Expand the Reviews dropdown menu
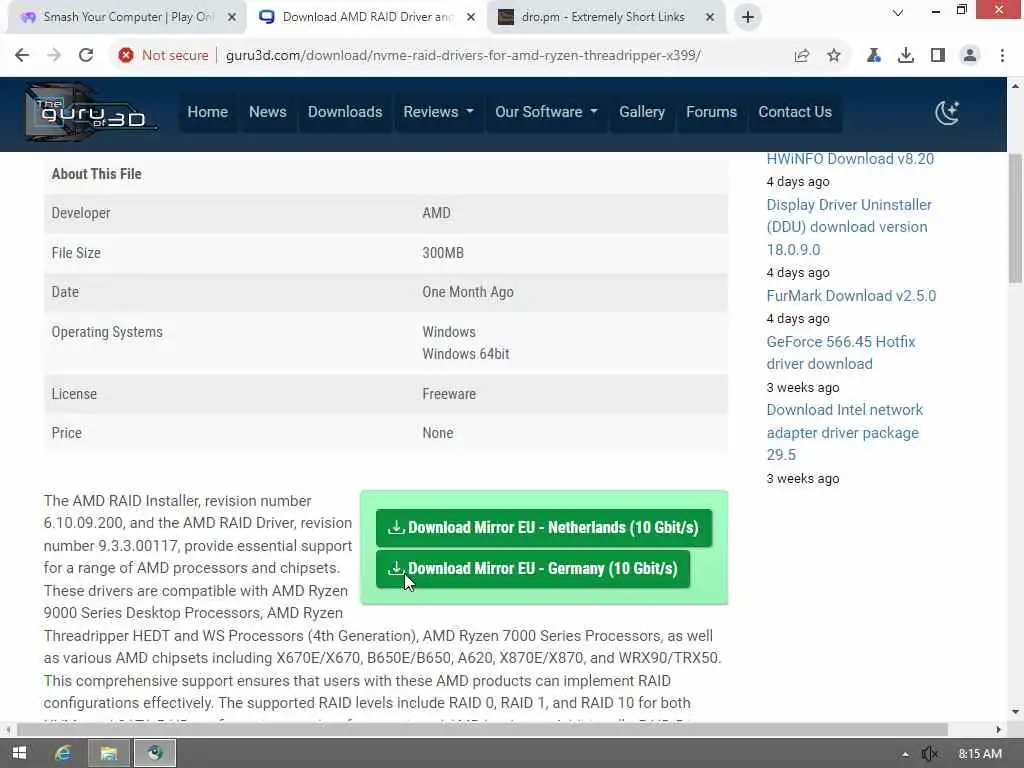This screenshot has height=768, width=1024. pyautogui.click(x=438, y=112)
